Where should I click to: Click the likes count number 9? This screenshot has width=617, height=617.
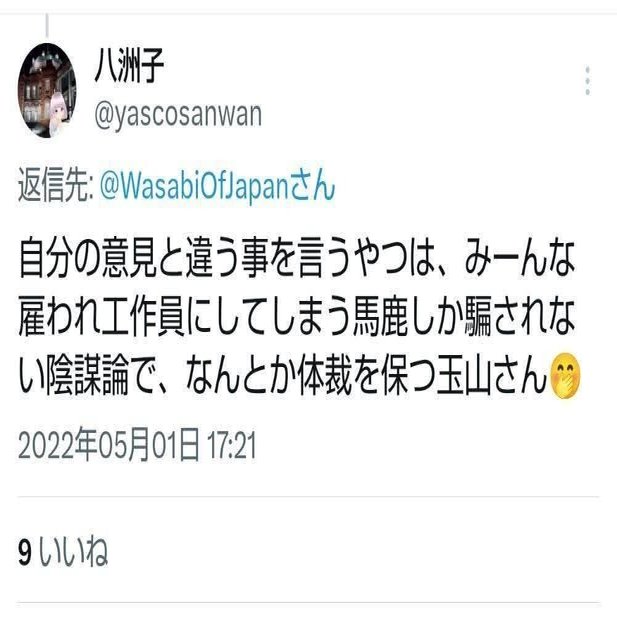point(25,553)
